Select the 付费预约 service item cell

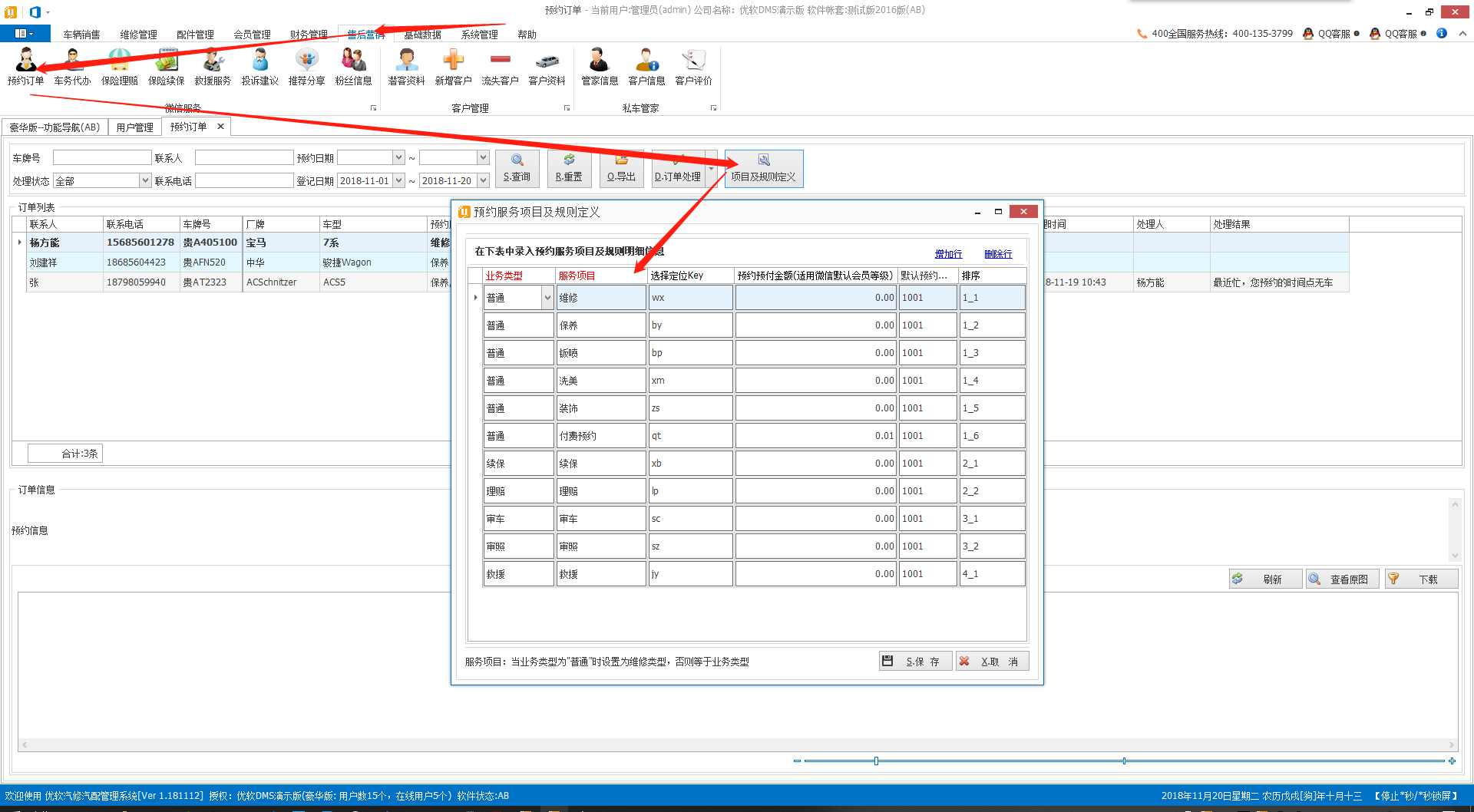(601, 436)
